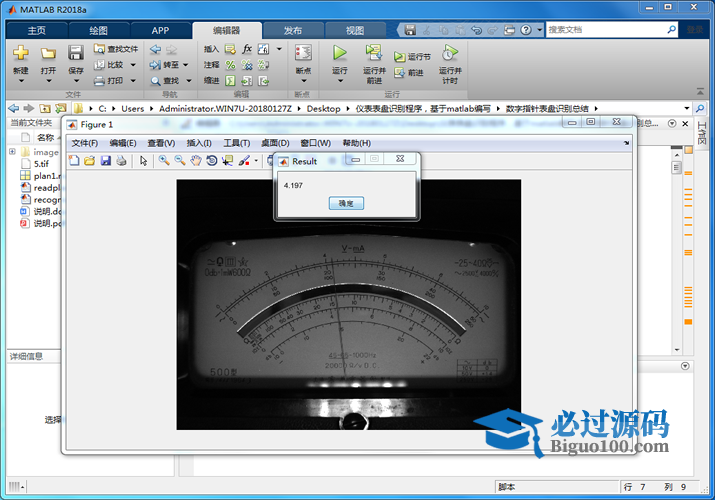
Task: Open 插入(I) menu in Figure 1
Action: coord(199,143)
